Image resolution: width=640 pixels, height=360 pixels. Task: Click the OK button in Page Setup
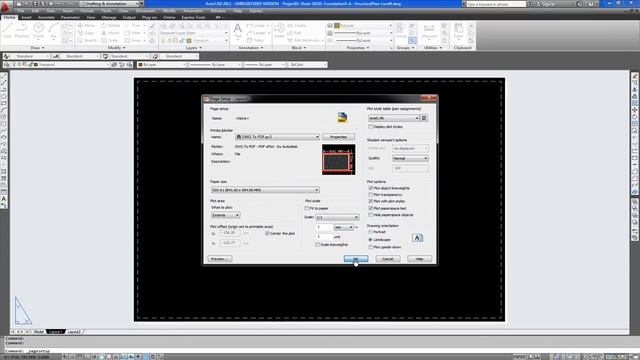pyautogui.click(x=356, y=259)
